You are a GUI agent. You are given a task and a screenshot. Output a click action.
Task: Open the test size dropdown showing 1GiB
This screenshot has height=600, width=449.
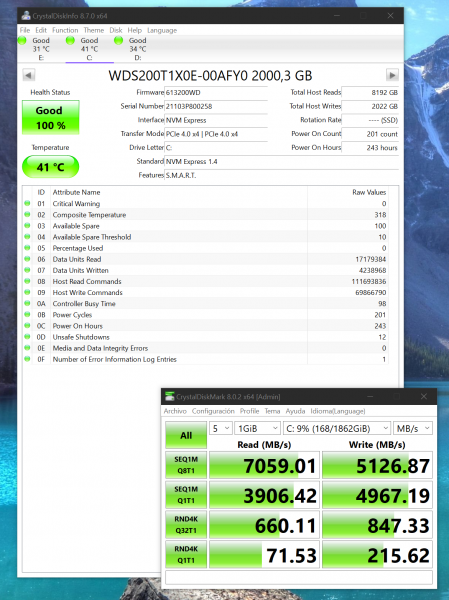[x=257, y=428]
